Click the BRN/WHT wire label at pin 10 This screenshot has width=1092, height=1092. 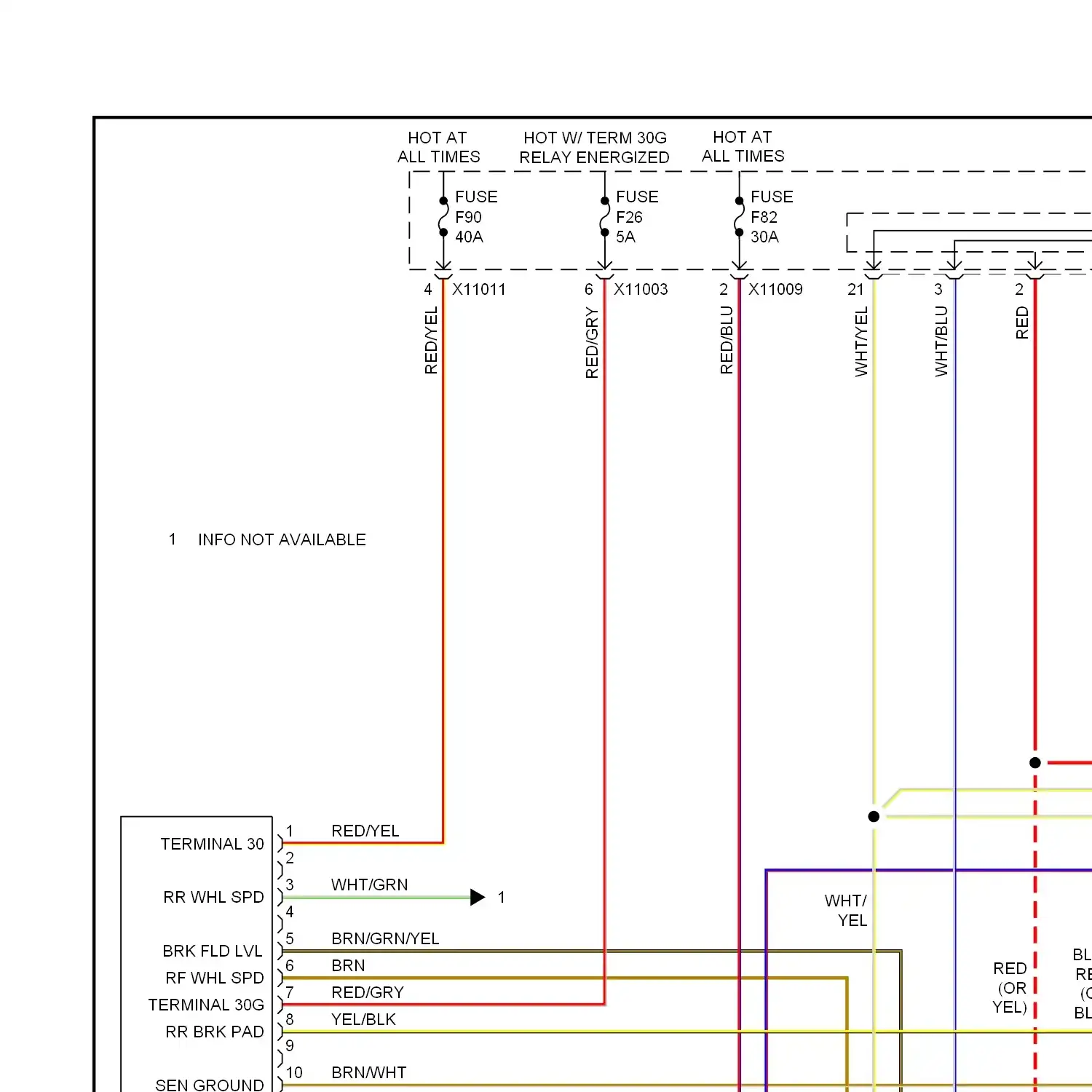pyautogui.click(x=368, y=1072)
